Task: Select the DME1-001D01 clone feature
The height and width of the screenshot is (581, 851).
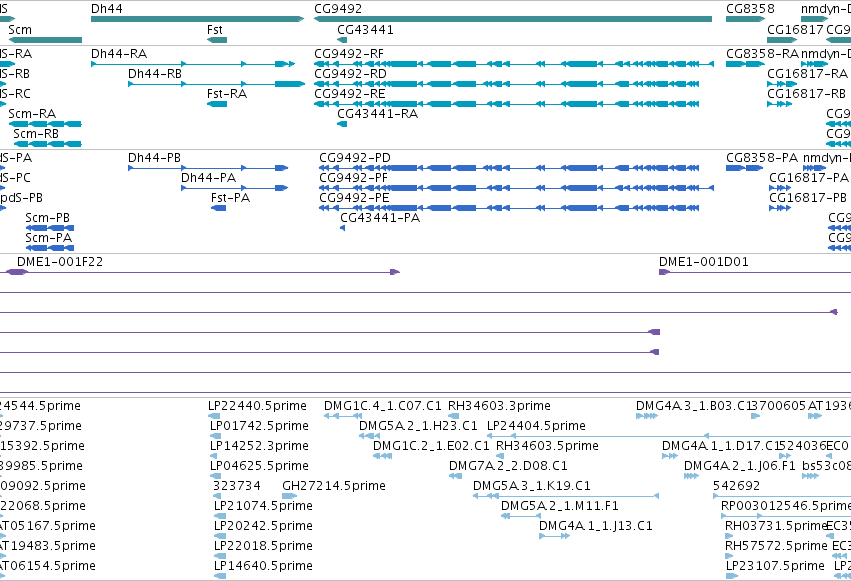Action: pyautogui.click(x=755, y=272)
